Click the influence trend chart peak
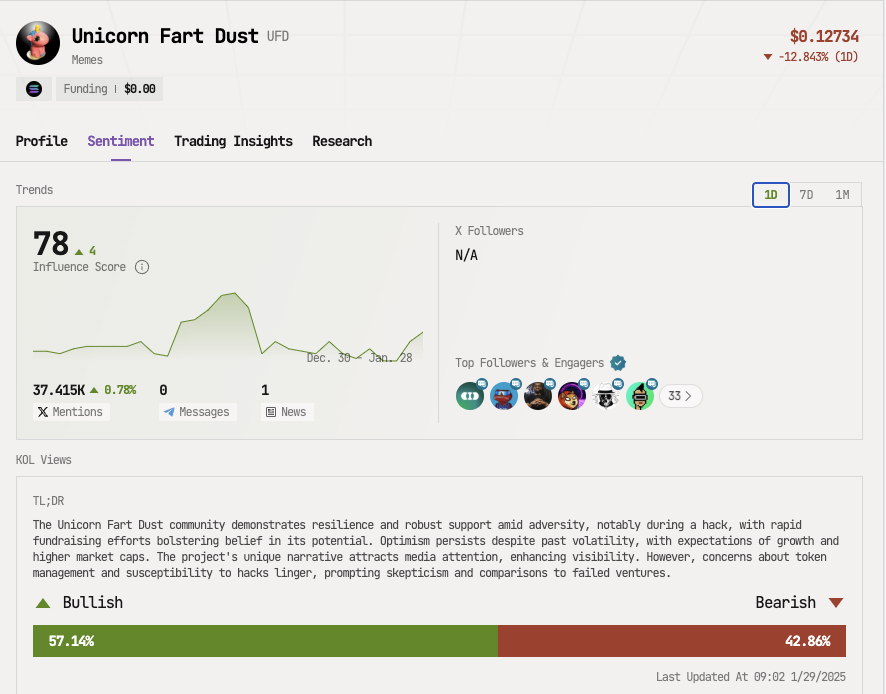Screen dimensions: 886x694 [x=234, y=293]
